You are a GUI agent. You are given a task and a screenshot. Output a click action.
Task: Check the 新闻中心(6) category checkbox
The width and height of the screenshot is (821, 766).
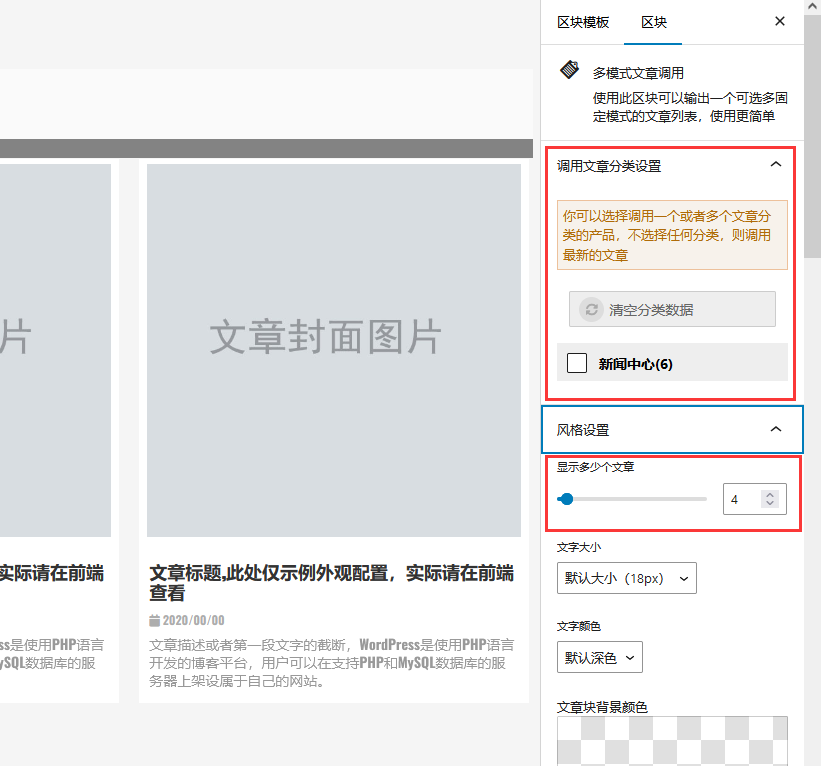click(577, 363)
